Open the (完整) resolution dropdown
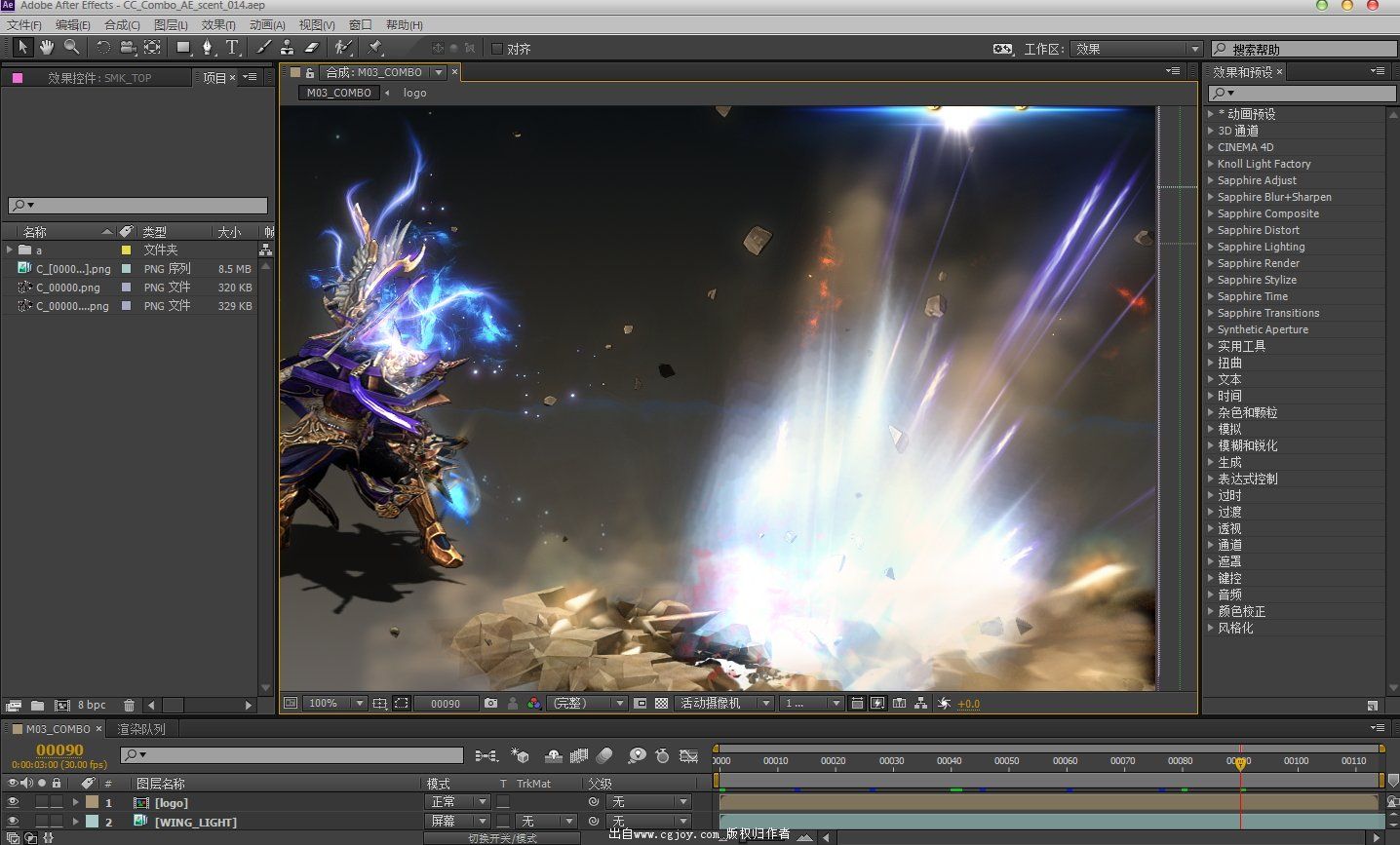 click(587, 703)
